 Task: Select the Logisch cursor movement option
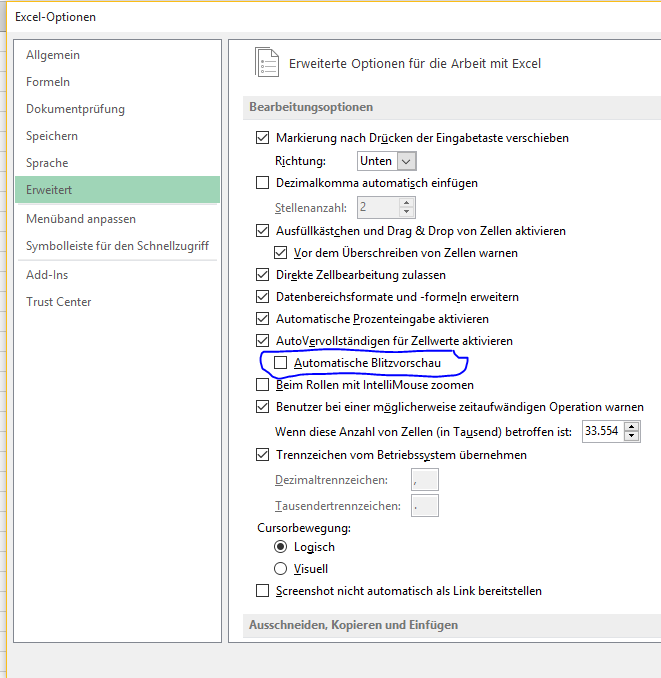pyautogui.click(x=281, y=547)
